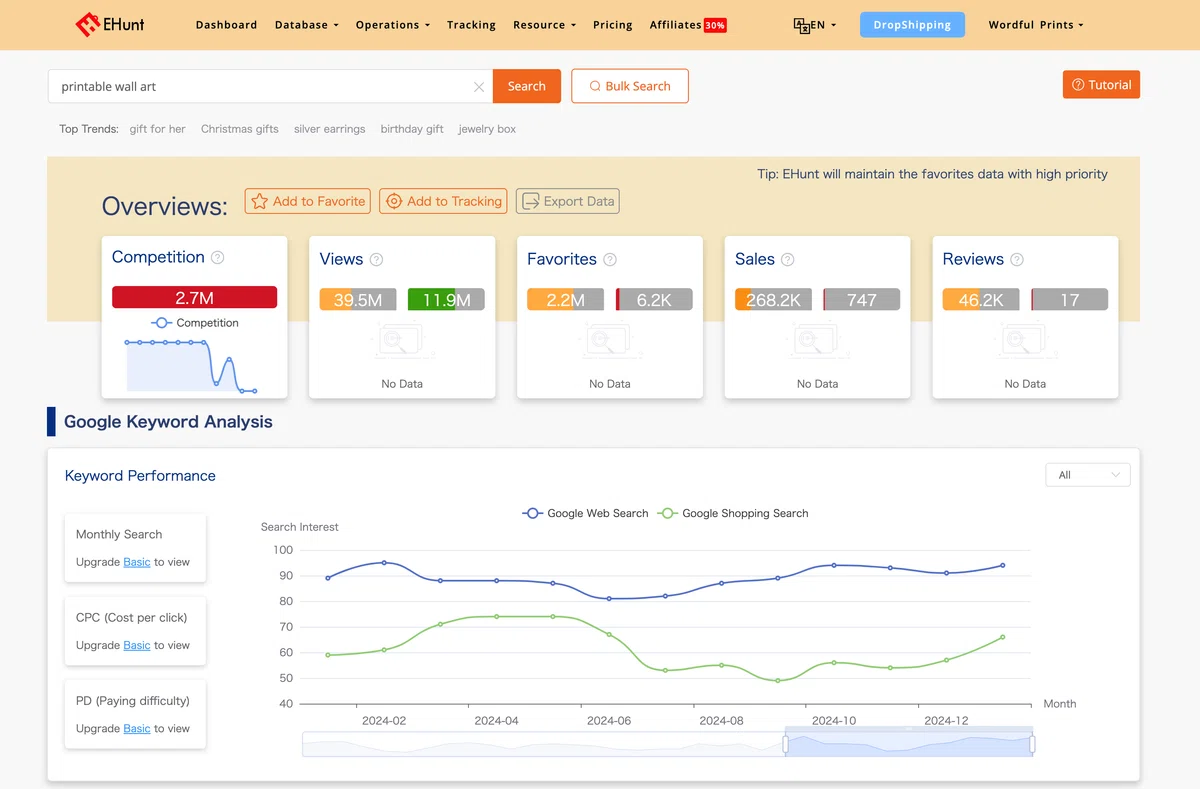This screenshot has width=1200, height=789.
Task: Expand the Database menu dropdown
Action: click(307, 25)
